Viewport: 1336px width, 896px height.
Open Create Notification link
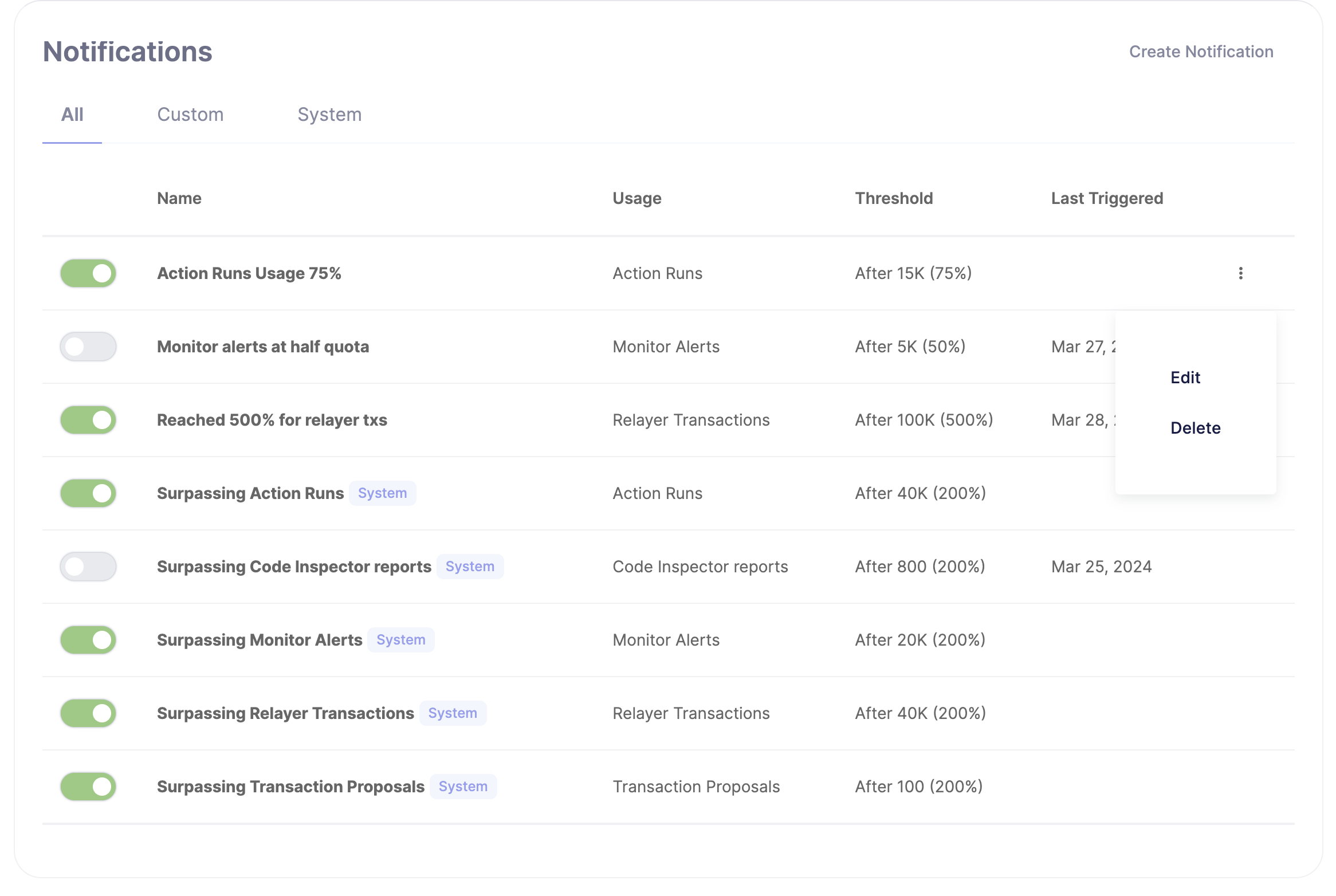1201,51
